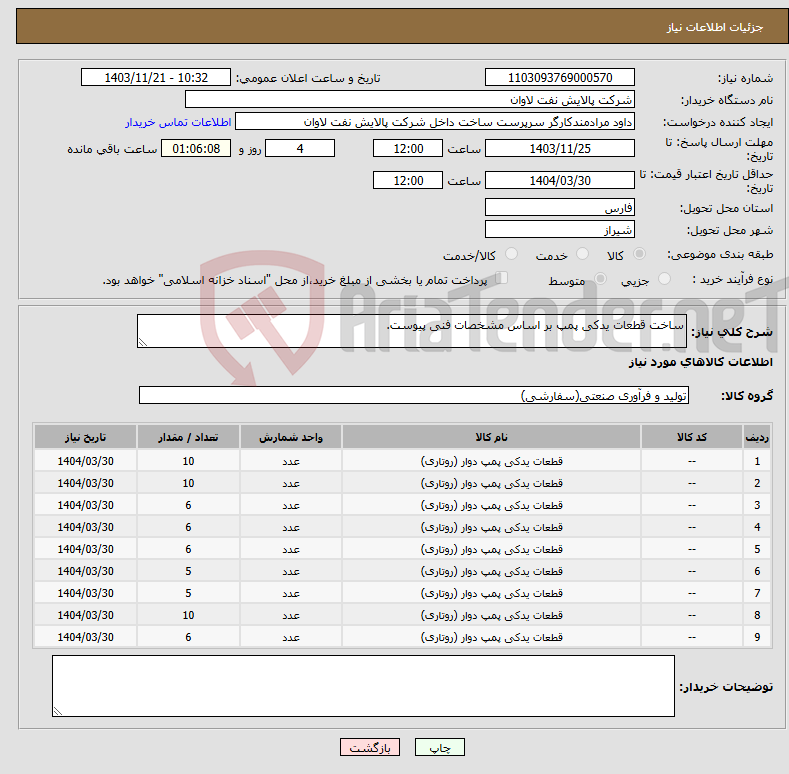Click the delivery province field فارس
Image resolution: width=789 pixels, height=774 pixels.
[x=560, y=207]
